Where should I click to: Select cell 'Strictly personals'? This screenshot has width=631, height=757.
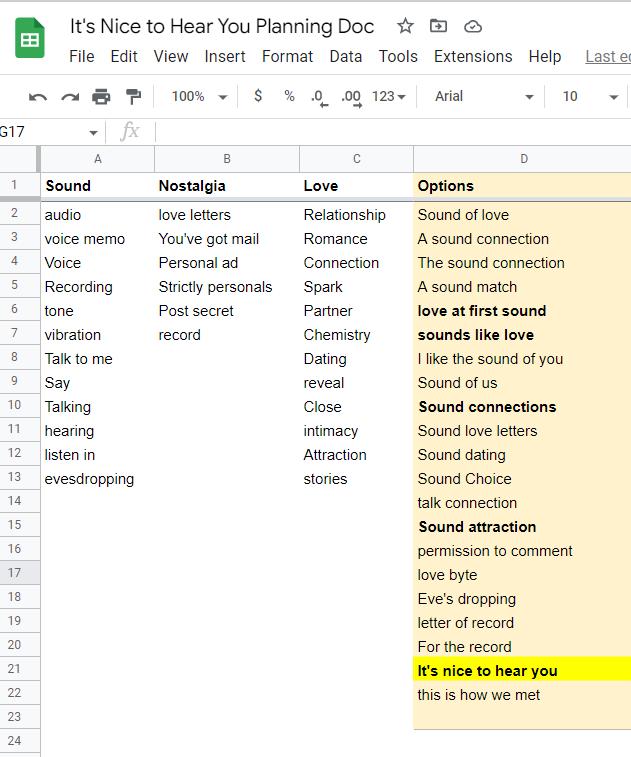point(227,287)
